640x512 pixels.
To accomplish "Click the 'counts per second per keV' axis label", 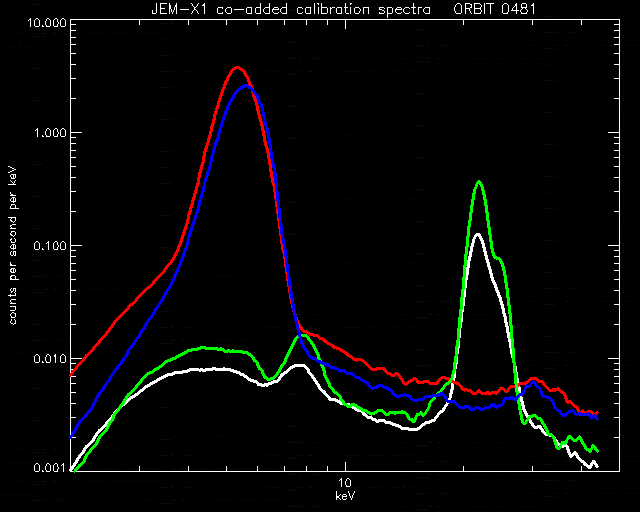I will [x=13, y=246].
